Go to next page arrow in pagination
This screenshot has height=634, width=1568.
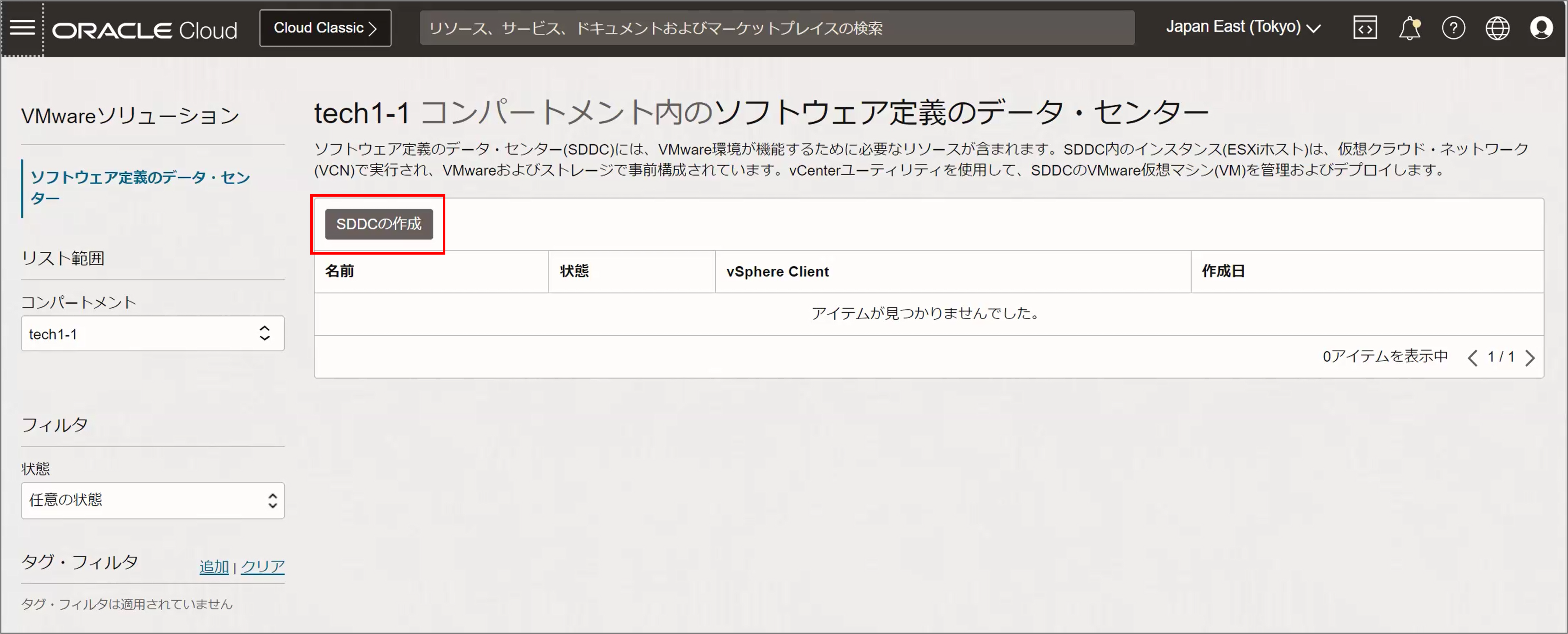click(1530, 358)
